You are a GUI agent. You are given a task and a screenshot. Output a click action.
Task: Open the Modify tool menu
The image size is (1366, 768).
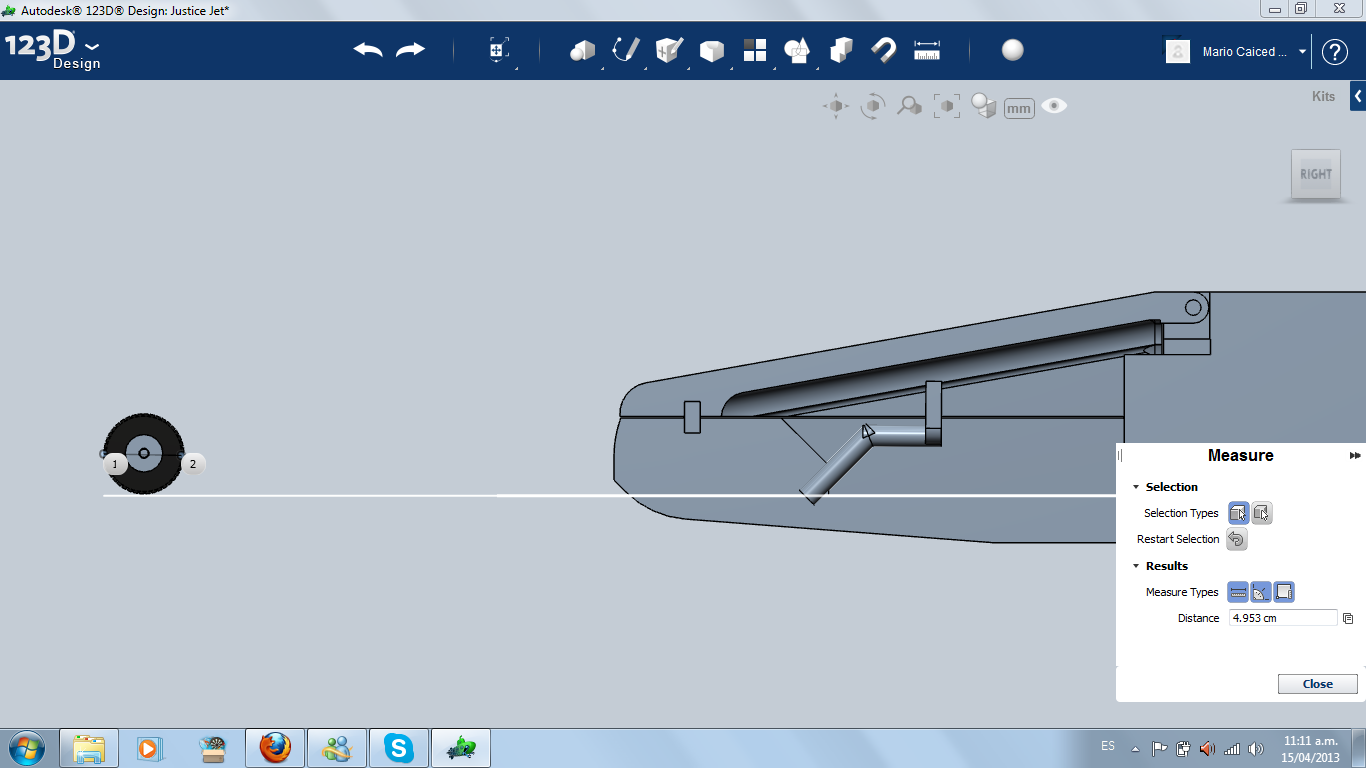712,50
